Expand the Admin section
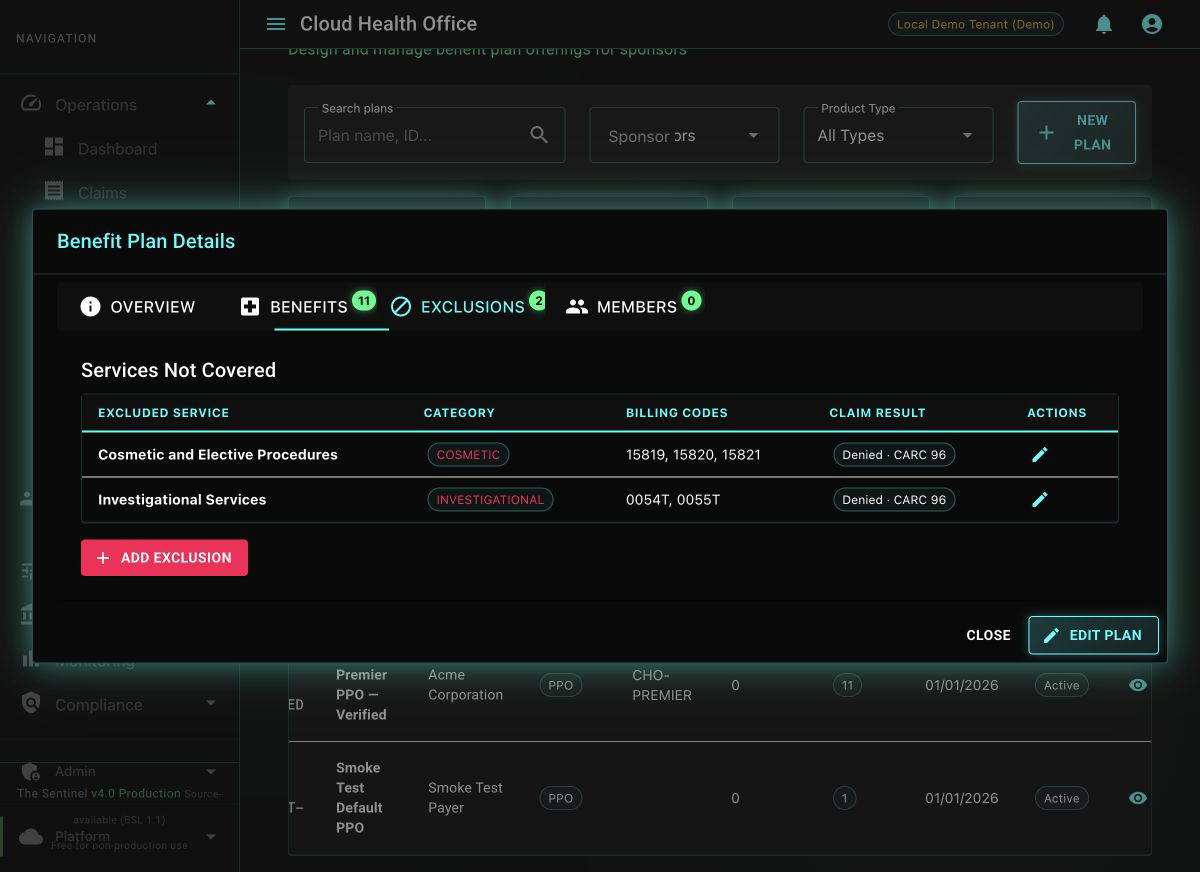The width and height of the screenshot is (1200, 872). tap(211, 772)
